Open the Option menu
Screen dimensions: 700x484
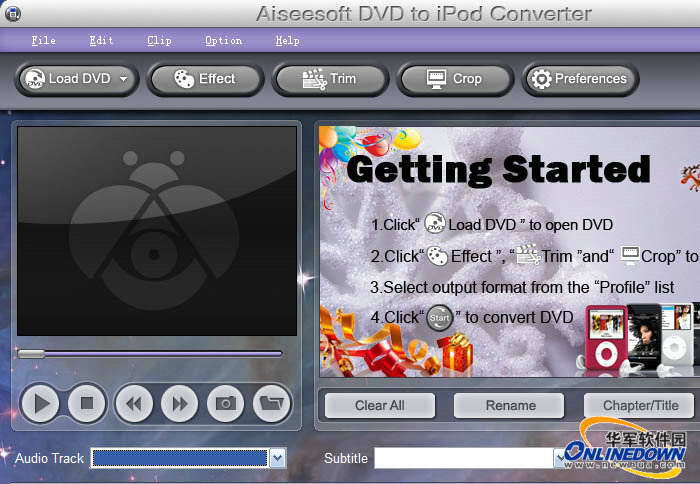point(223,41)
